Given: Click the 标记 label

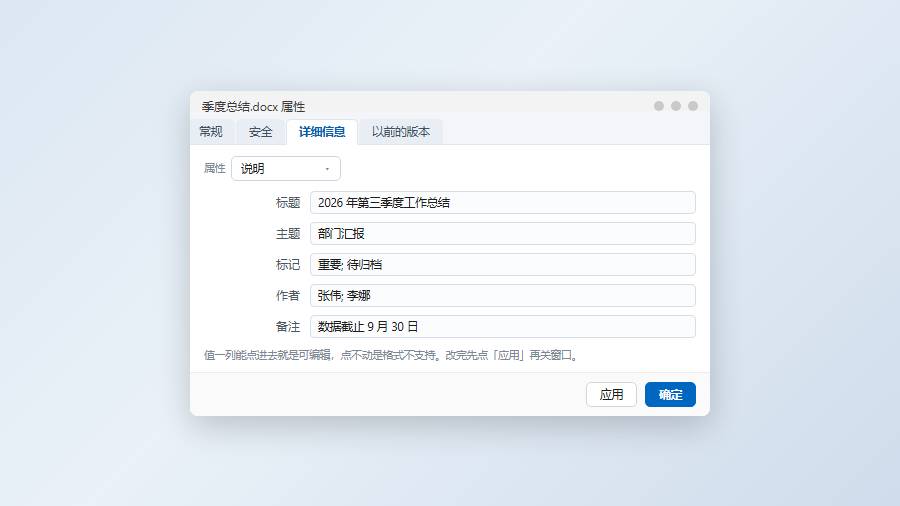Looking at the screenshot, I should tap(288, 264).
